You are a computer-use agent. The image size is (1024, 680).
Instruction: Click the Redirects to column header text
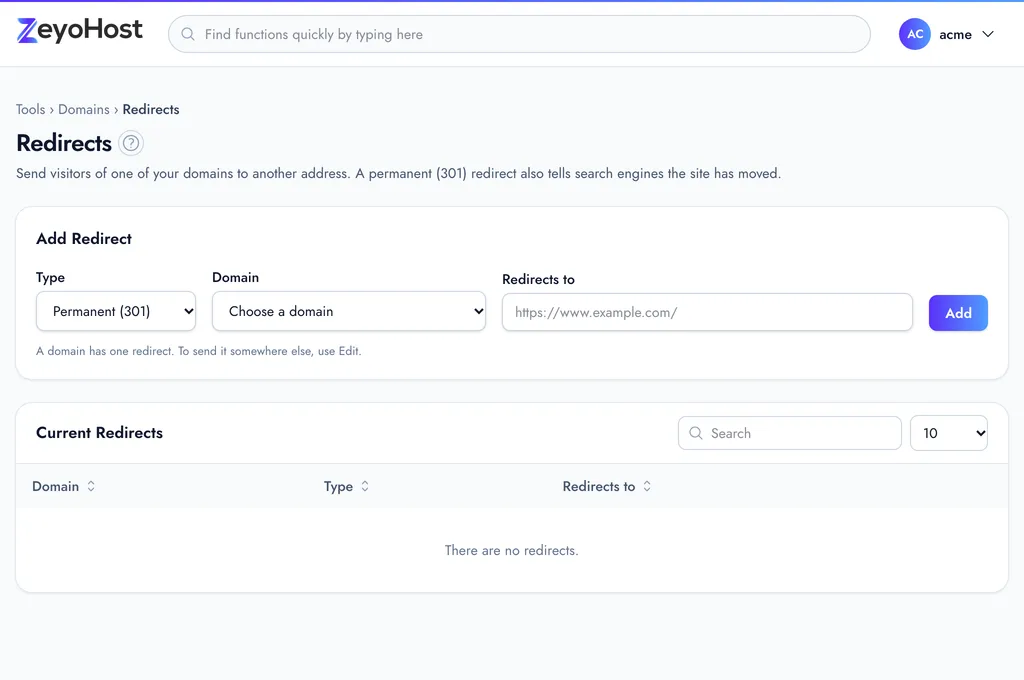(599, 486)
